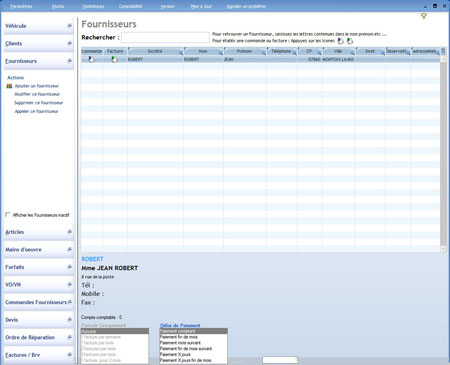Click the Commande column header
This screenshot has width=450, height=365.
coord(92,51)
